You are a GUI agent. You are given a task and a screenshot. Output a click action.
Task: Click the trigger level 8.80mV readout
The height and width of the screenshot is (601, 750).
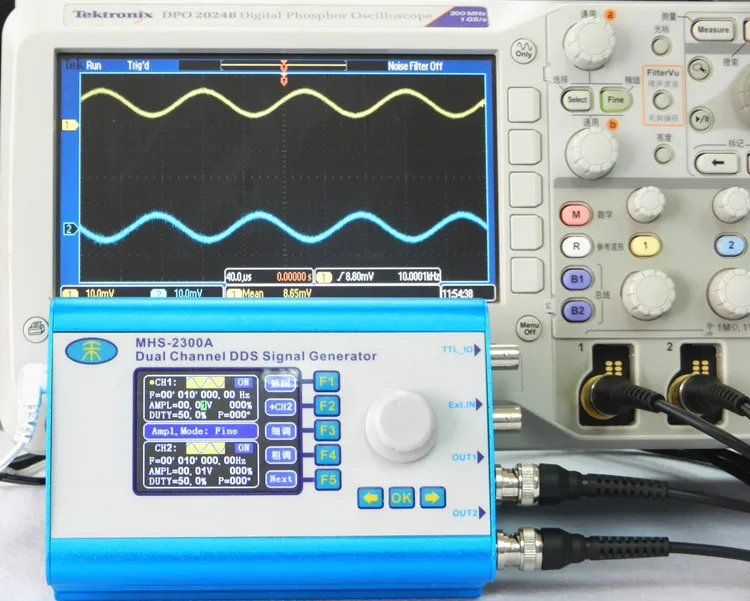click(355, 276)
